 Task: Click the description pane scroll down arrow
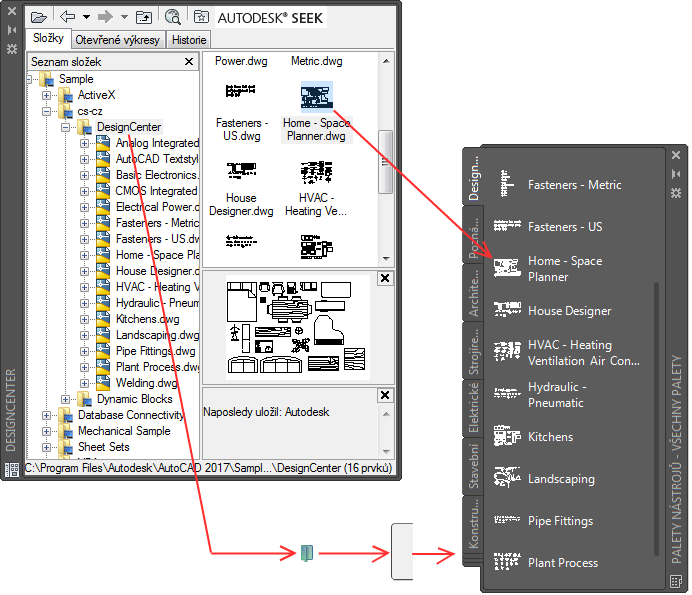coord(386,452)
